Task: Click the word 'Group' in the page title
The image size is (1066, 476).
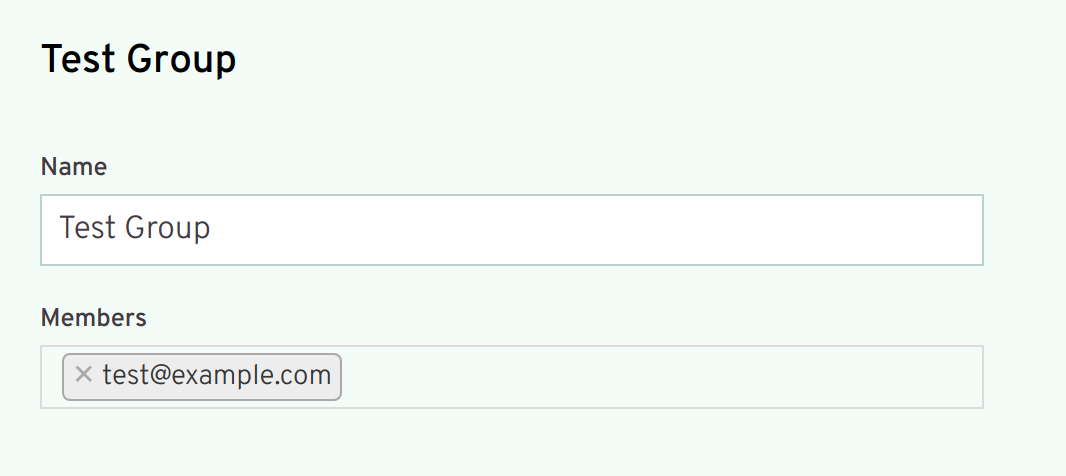Action: 181,61
